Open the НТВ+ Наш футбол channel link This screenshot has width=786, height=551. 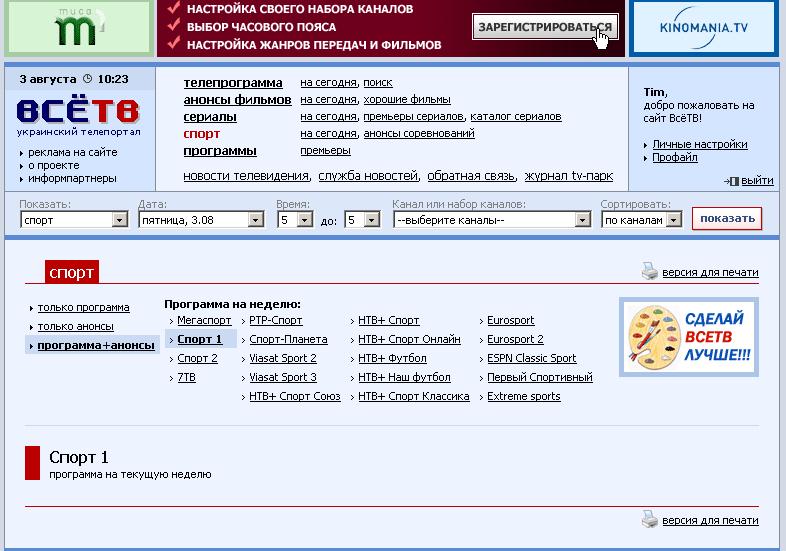click(x=404, y=378)
